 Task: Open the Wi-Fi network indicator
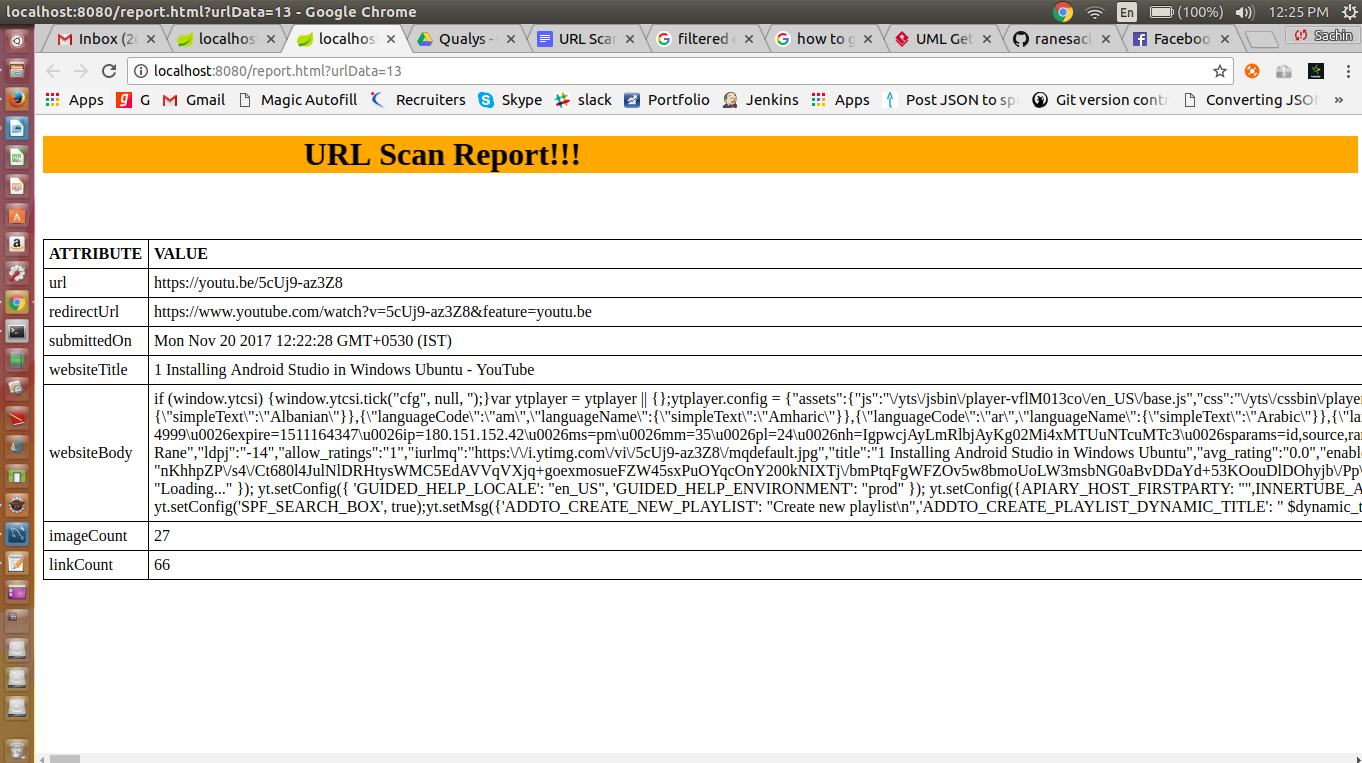(x=1095, y=12)
